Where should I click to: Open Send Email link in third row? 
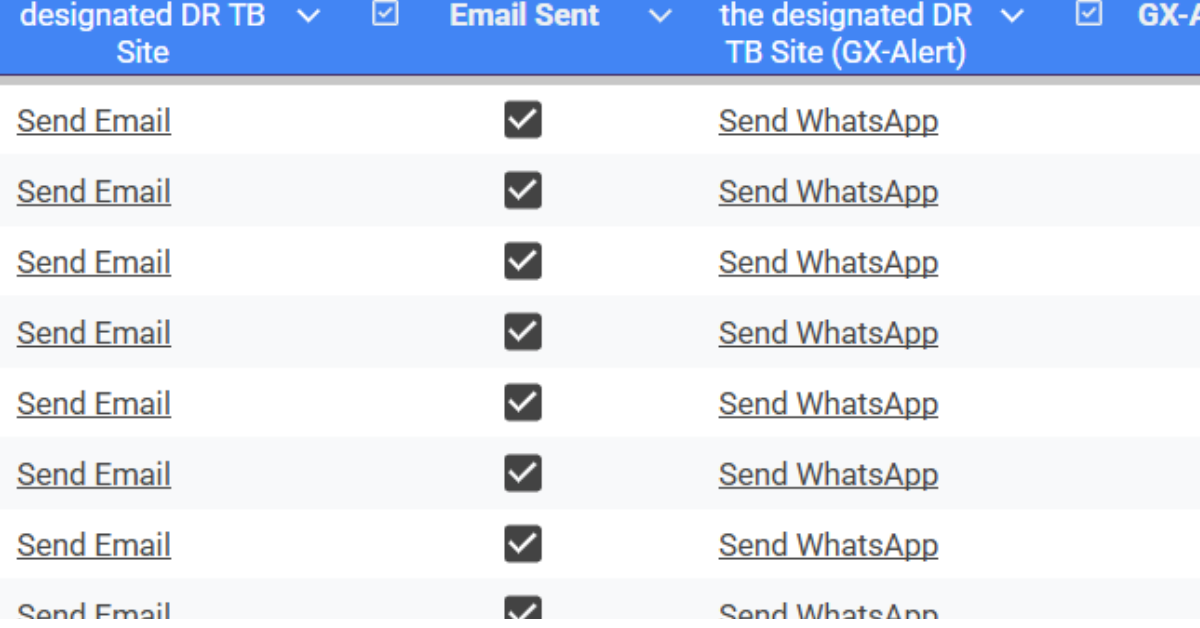(94, 262)
